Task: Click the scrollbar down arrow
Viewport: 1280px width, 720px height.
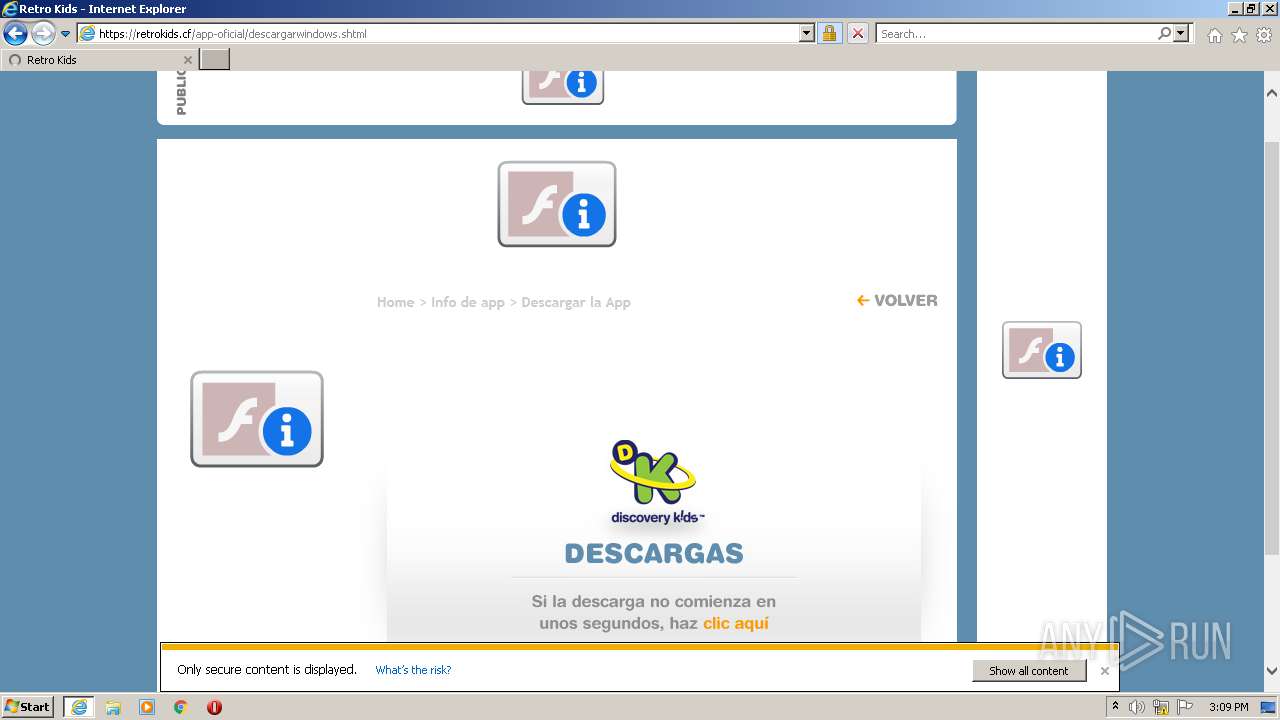Action: pyautogui.click(x=1272, y=671)
